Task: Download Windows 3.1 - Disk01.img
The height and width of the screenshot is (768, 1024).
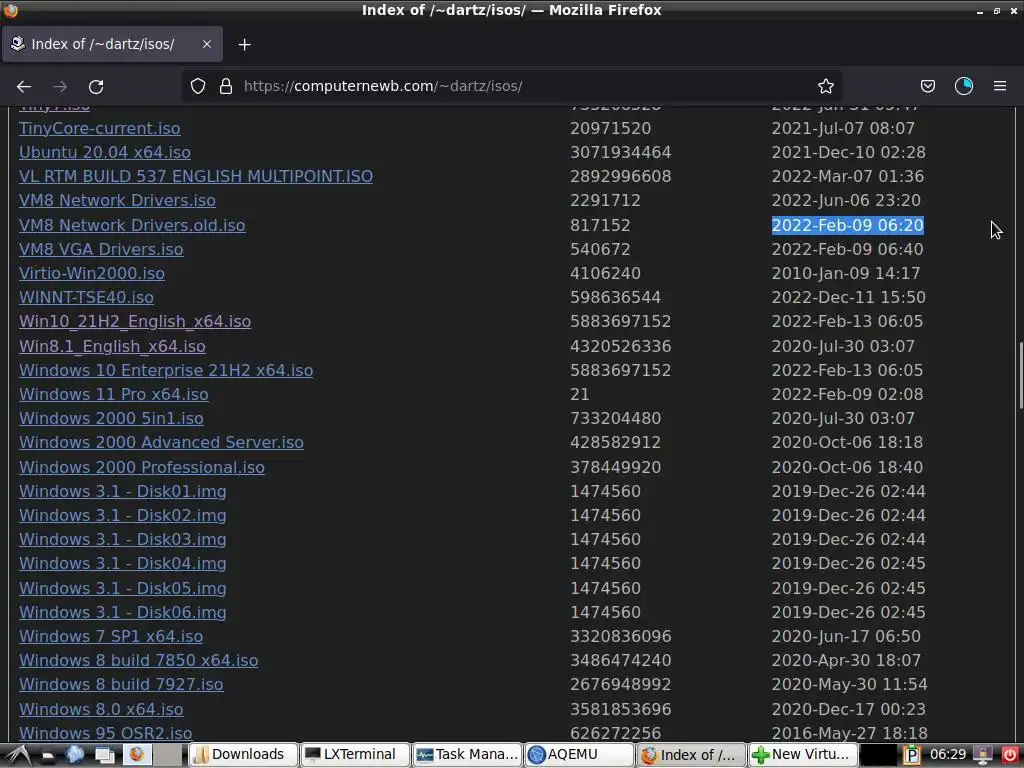Action: pos(123,491)
